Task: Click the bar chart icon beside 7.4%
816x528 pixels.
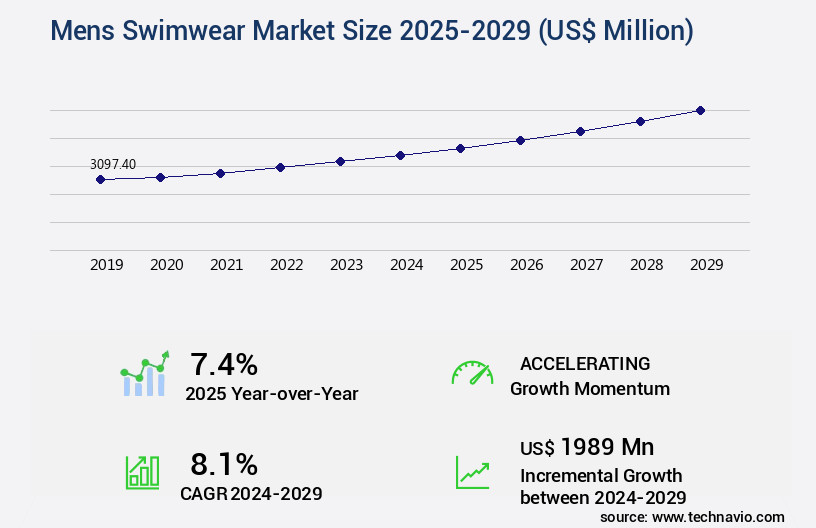Action: (x=145, y=374)
